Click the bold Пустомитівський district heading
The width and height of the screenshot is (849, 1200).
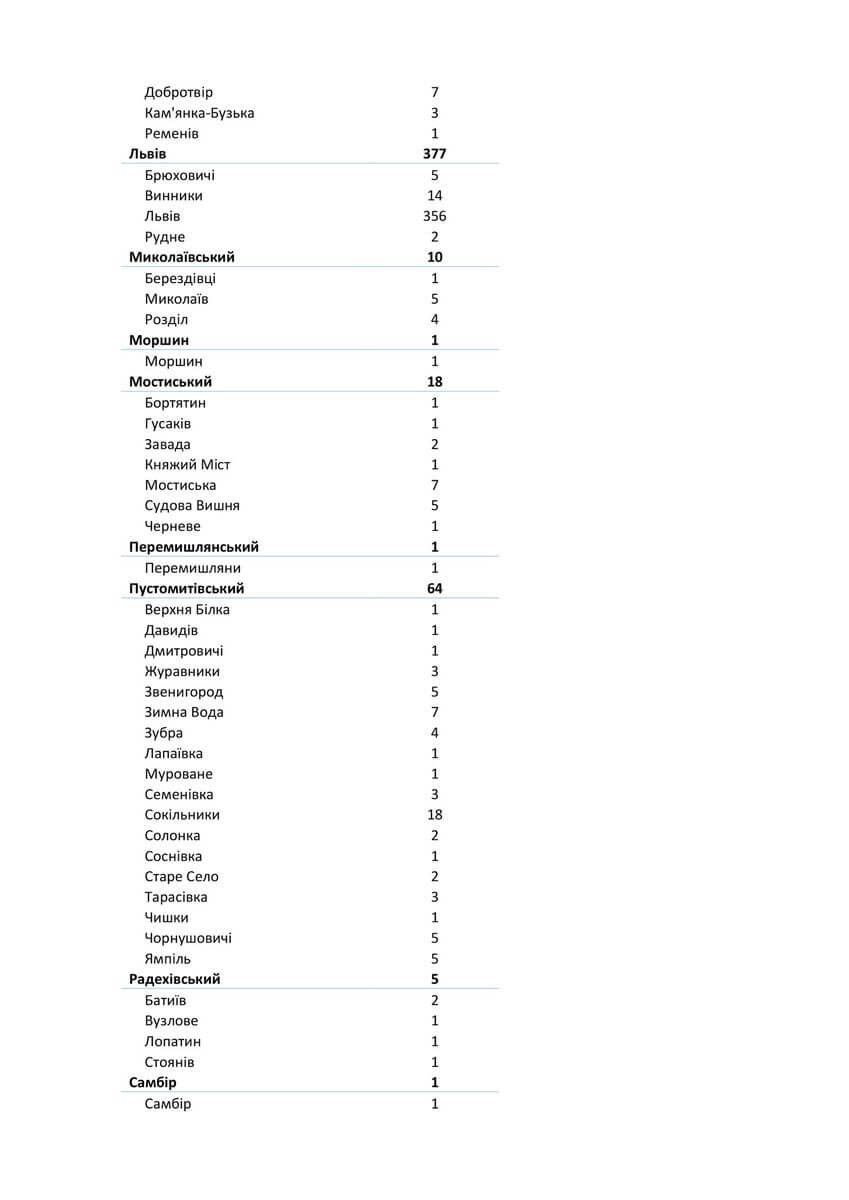(x=187, y=589)
